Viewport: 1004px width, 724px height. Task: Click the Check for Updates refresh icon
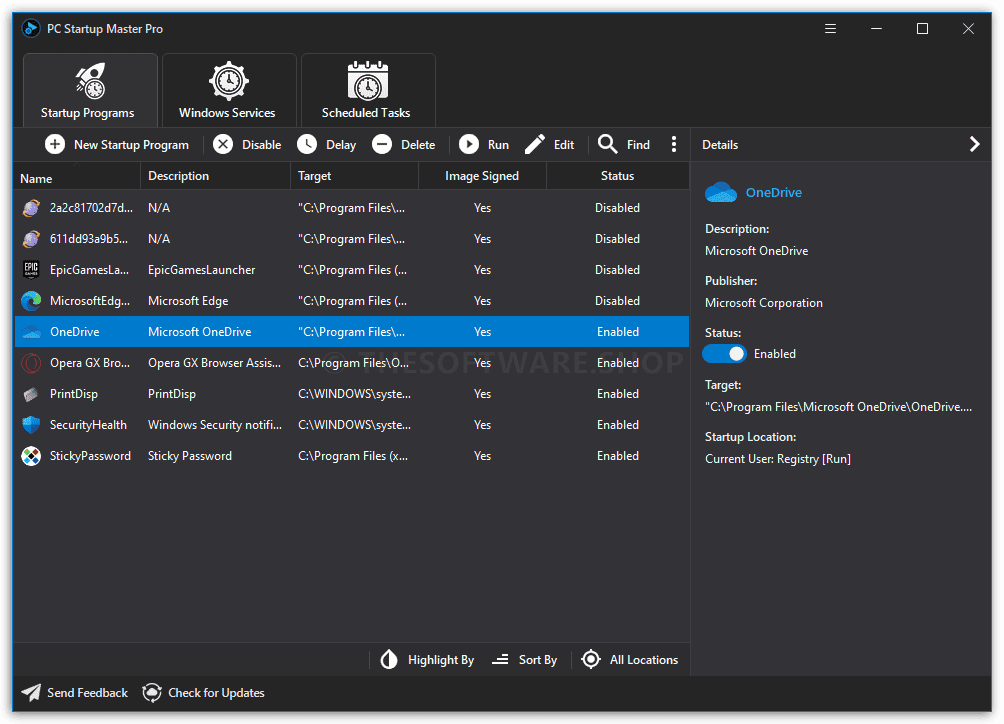click(x=152, y=693)
